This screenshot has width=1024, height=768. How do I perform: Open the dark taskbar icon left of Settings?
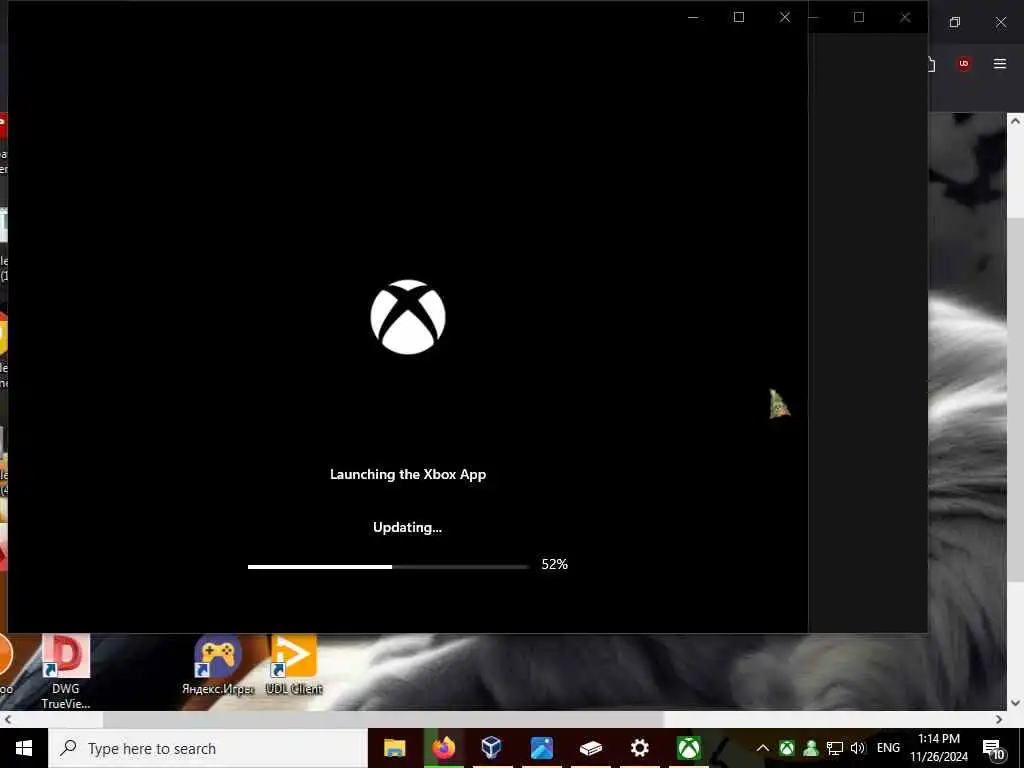590,748
